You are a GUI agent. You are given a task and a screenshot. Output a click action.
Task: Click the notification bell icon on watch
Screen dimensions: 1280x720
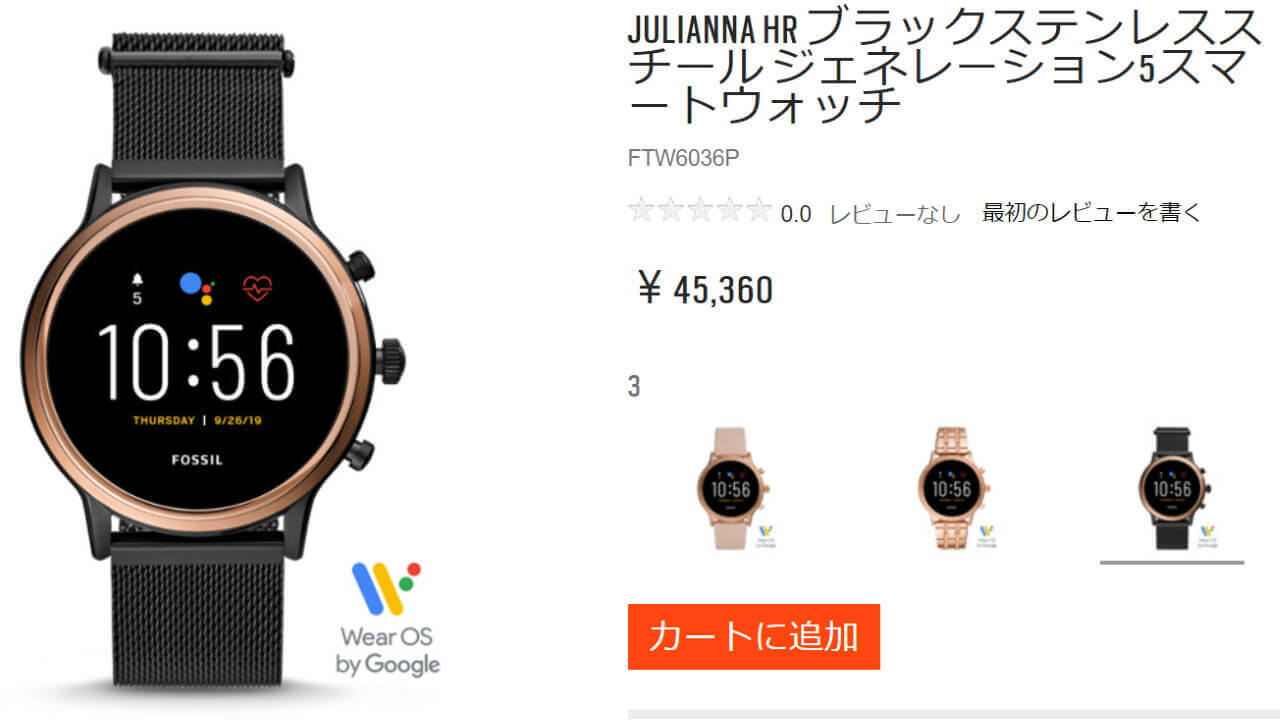(137, 280)
